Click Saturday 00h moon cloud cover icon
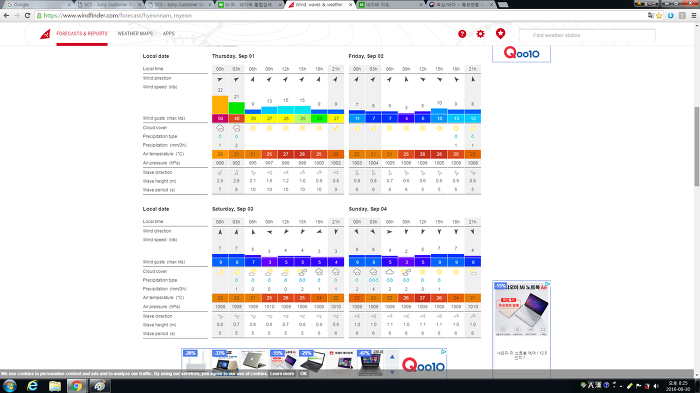Screen dimensions: 700x393 pos(220,272)
